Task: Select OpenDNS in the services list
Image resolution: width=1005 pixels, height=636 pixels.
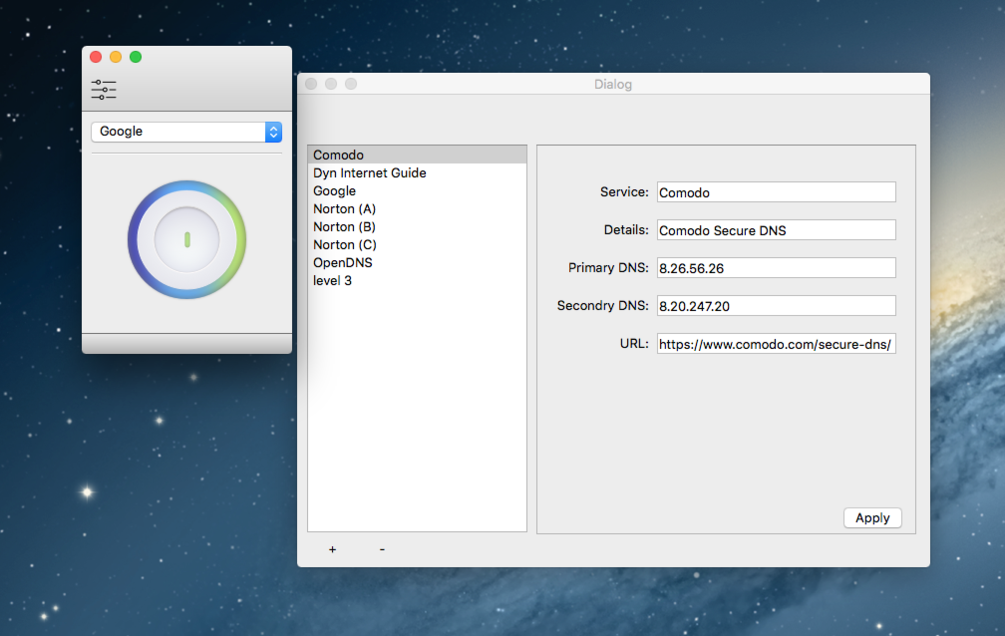Action: click(417, 262)
